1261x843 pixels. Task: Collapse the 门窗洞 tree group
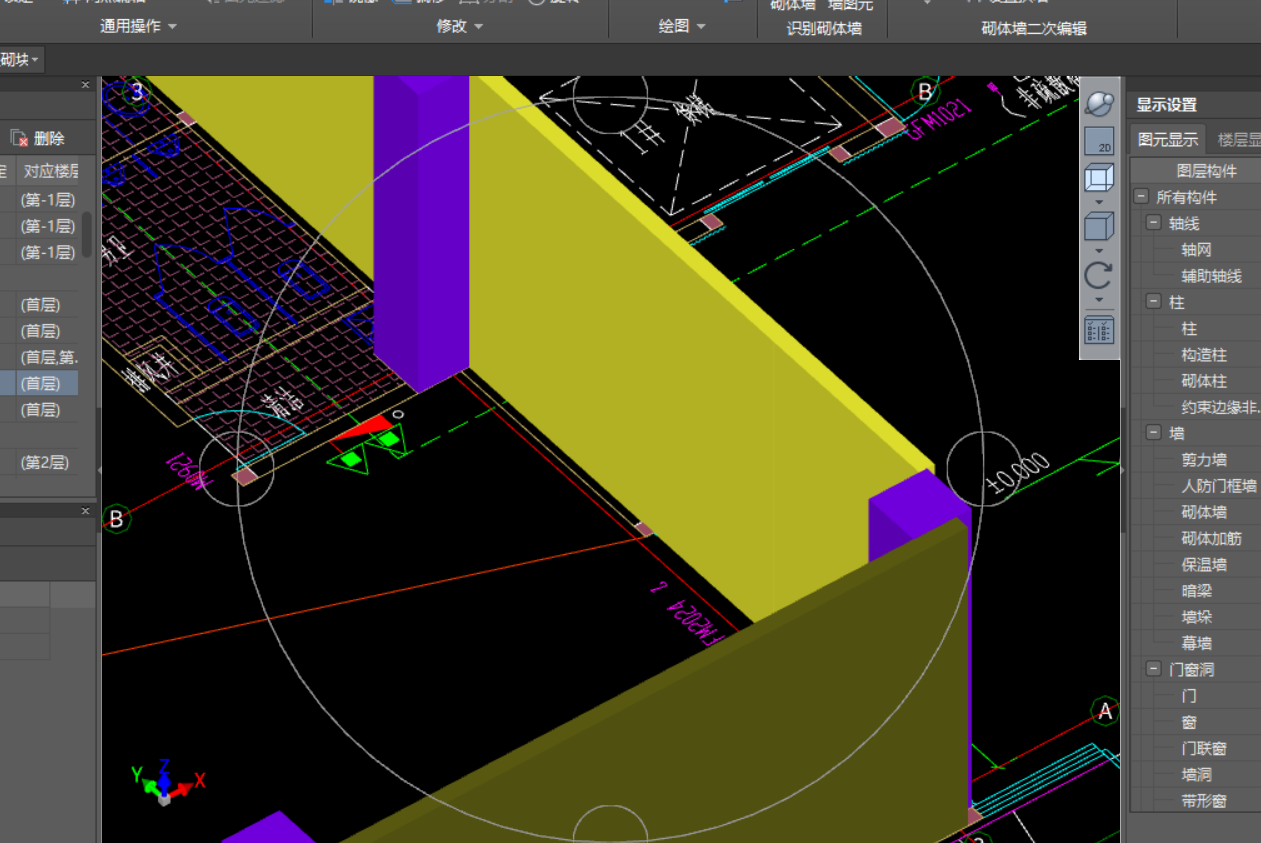pos(1153,669)
